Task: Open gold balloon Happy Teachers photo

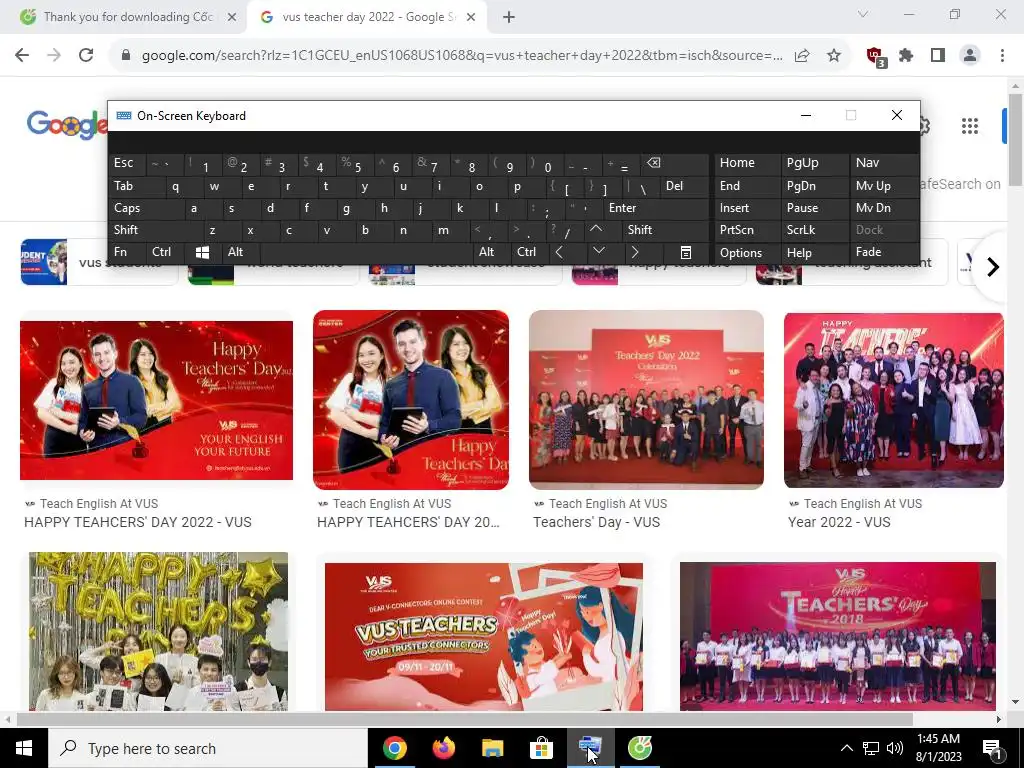Action: coord(158,632)
